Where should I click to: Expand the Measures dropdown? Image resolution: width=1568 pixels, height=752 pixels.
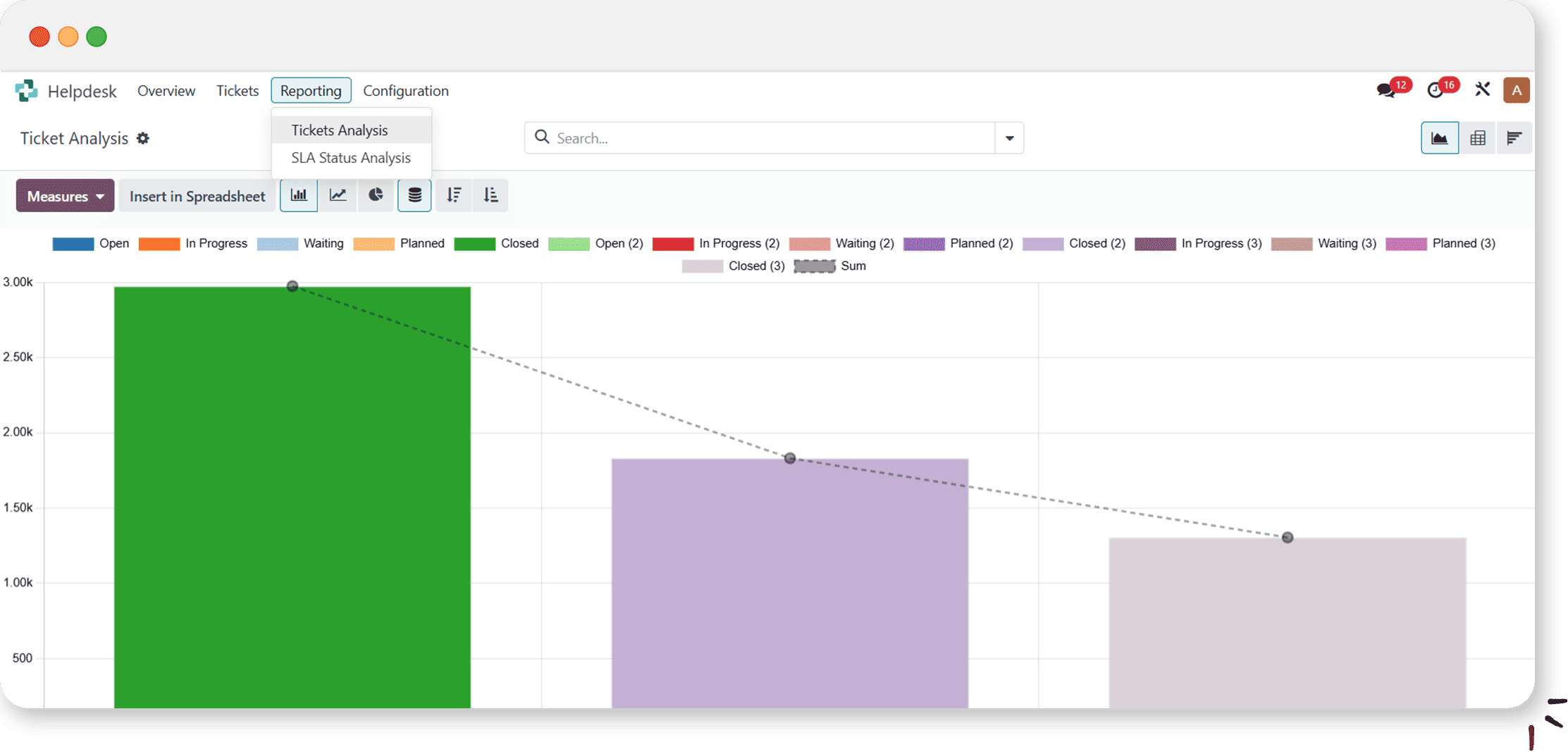65,196
